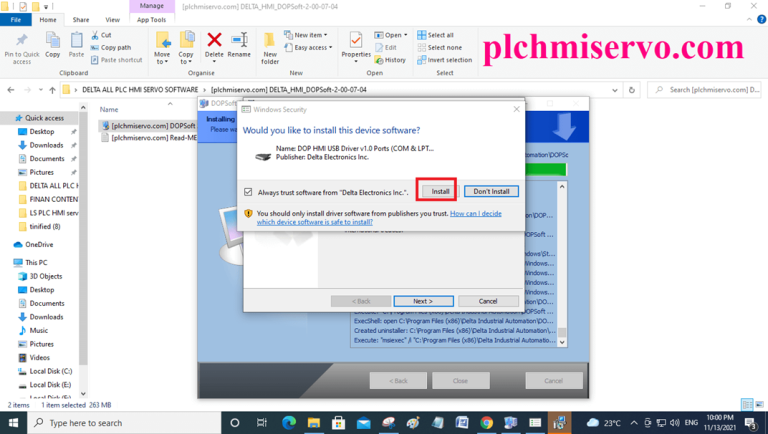The width and height of the screenshot is (768, 434).
Task: Click the red Delete X icon
Action: [x=214, y=40]
